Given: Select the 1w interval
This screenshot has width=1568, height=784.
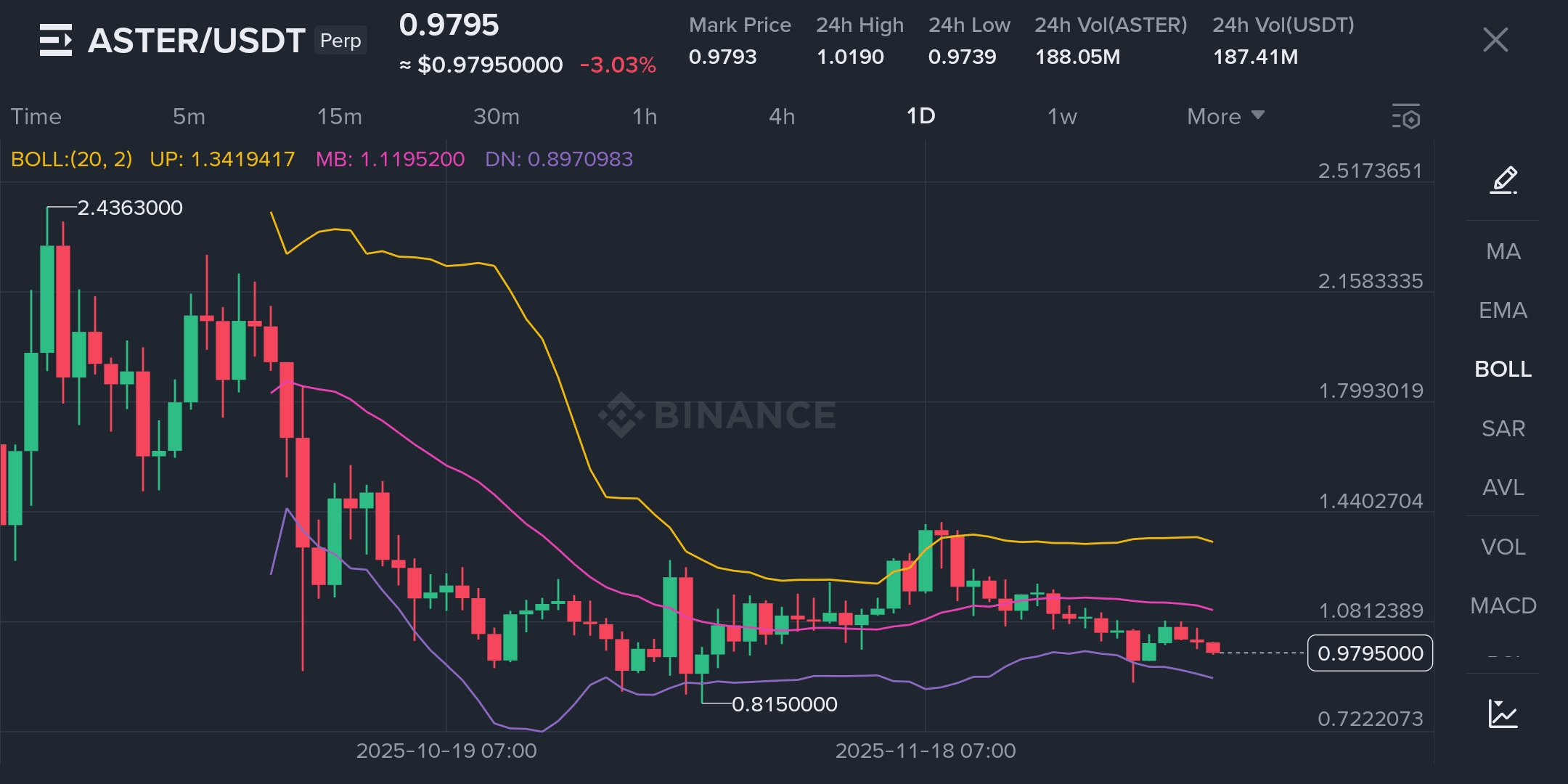Looking at the screenshot, I should coord(1061,116).
